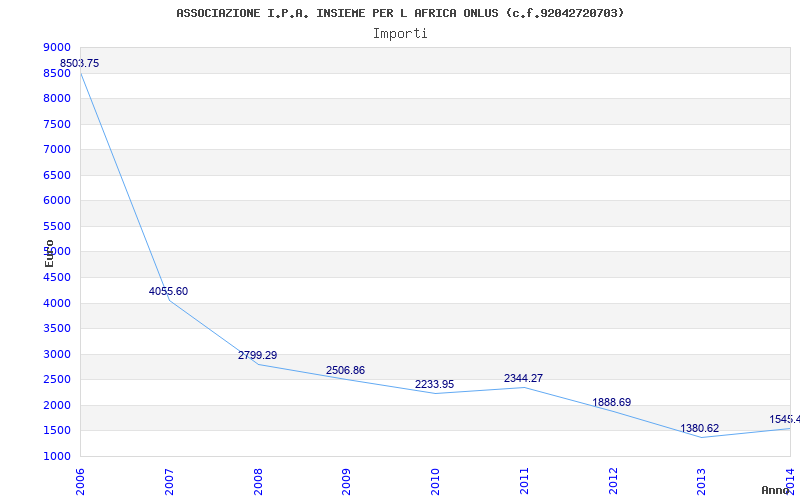800x500 pixels.
Task: Click the y-axis value 4000
Action: (x=57, y=304)
